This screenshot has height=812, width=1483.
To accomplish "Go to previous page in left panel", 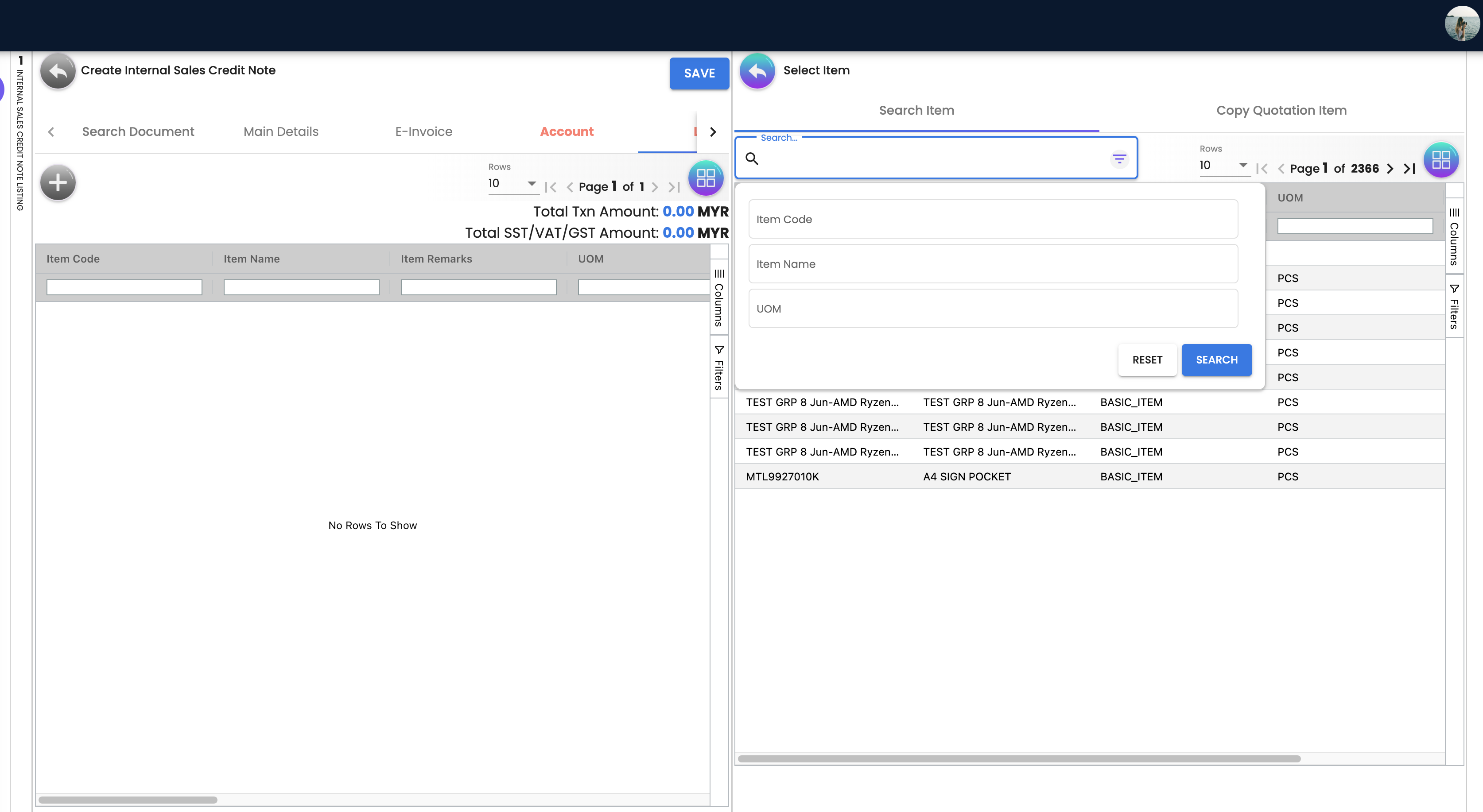I will click(570, 186).
